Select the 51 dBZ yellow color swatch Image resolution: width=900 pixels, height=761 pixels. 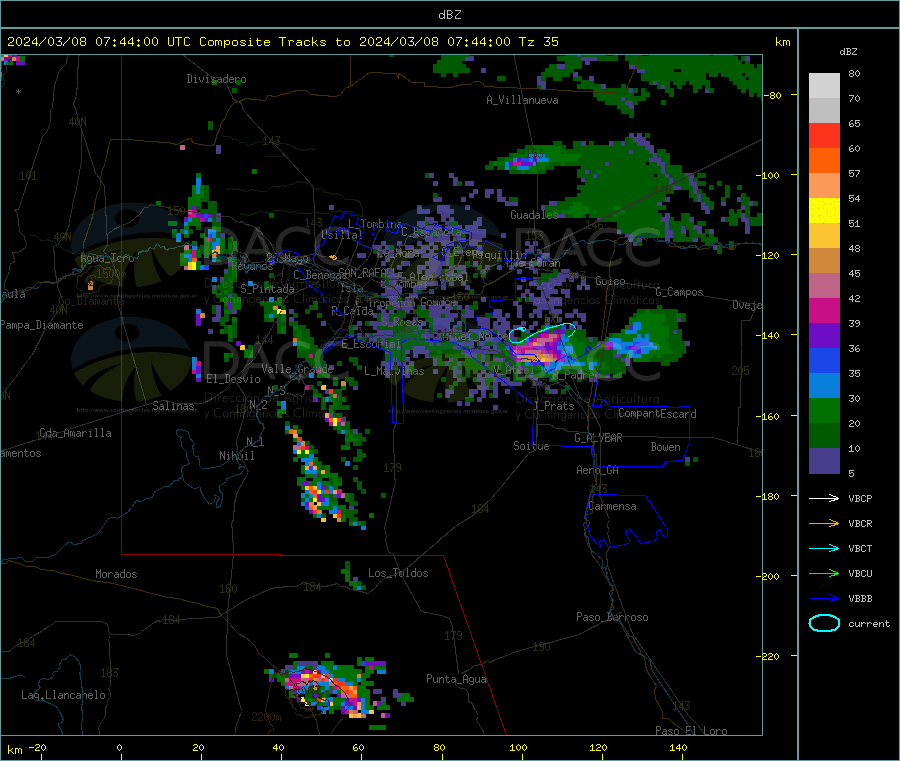[x=824, y=211]
